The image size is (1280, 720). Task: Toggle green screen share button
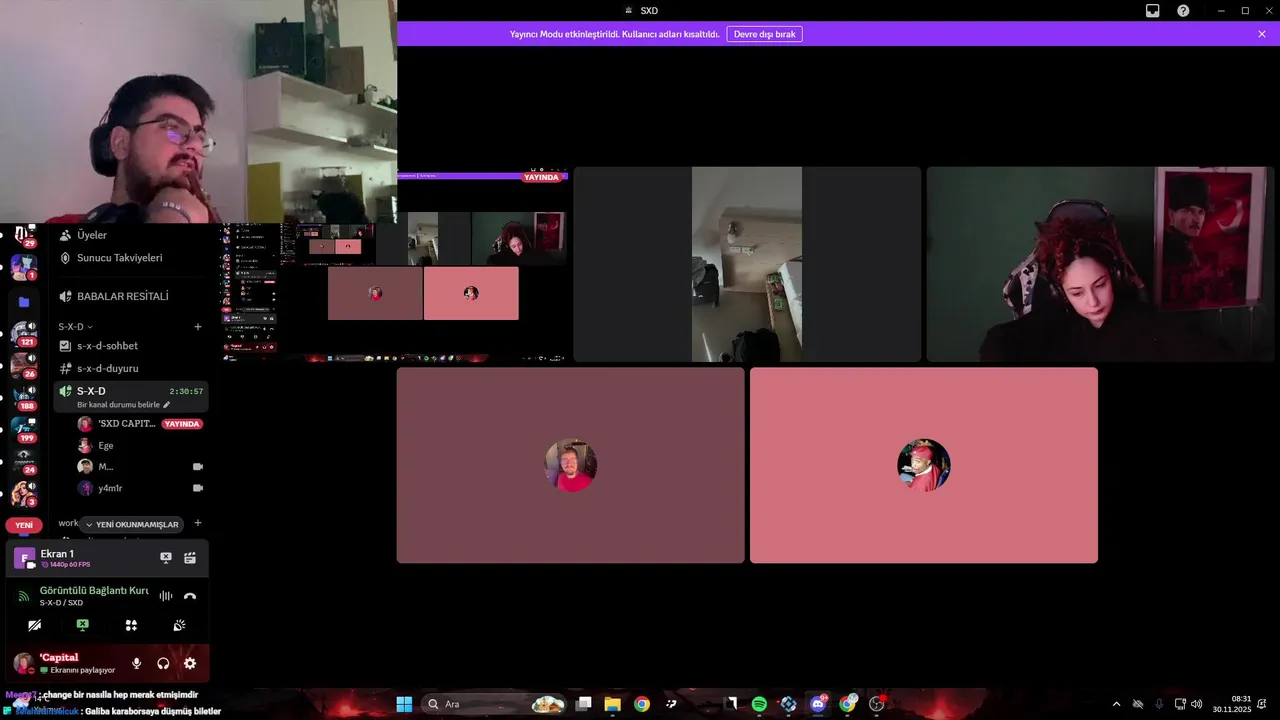pyautogui.click(x=83, y=625)
